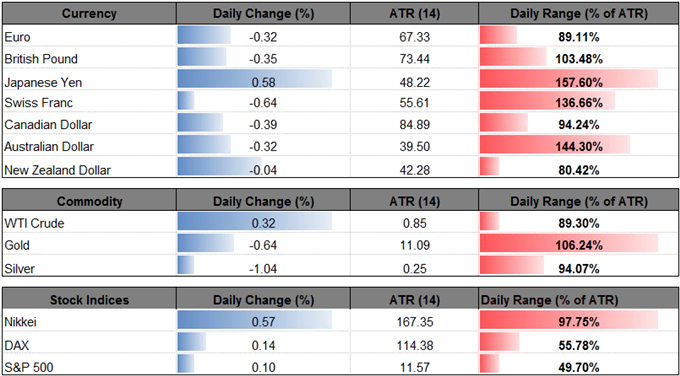
Task: Click the Stock Indices header
Action: [x=89, y=300]
